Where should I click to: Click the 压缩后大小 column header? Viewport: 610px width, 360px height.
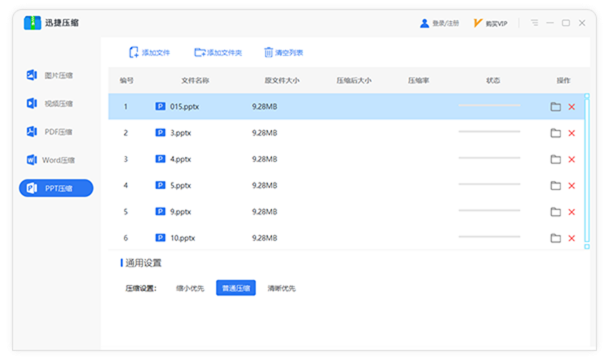click(x=354, y=81)
